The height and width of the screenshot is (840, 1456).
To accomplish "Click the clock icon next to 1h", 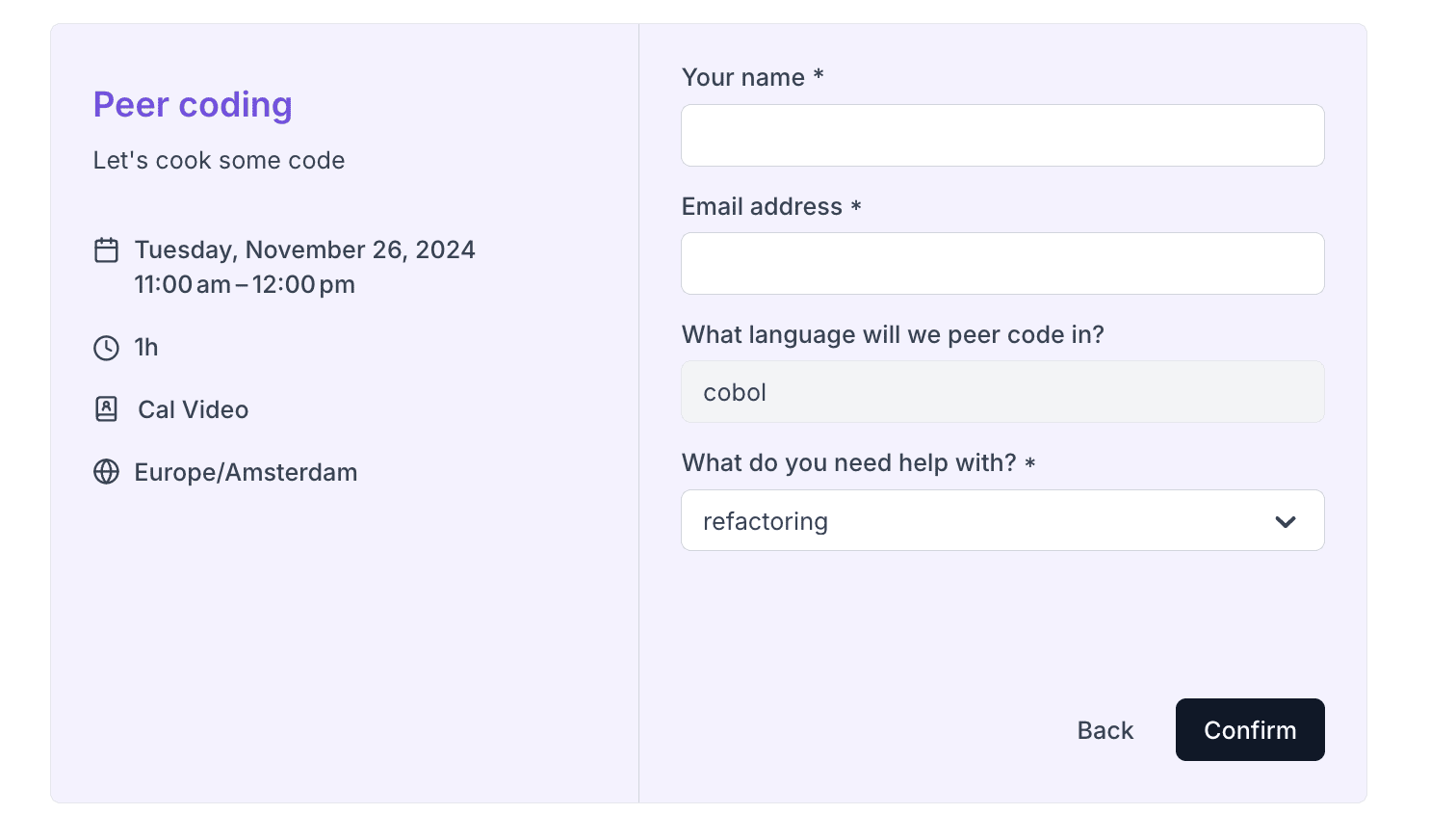I will coord(106,348).
